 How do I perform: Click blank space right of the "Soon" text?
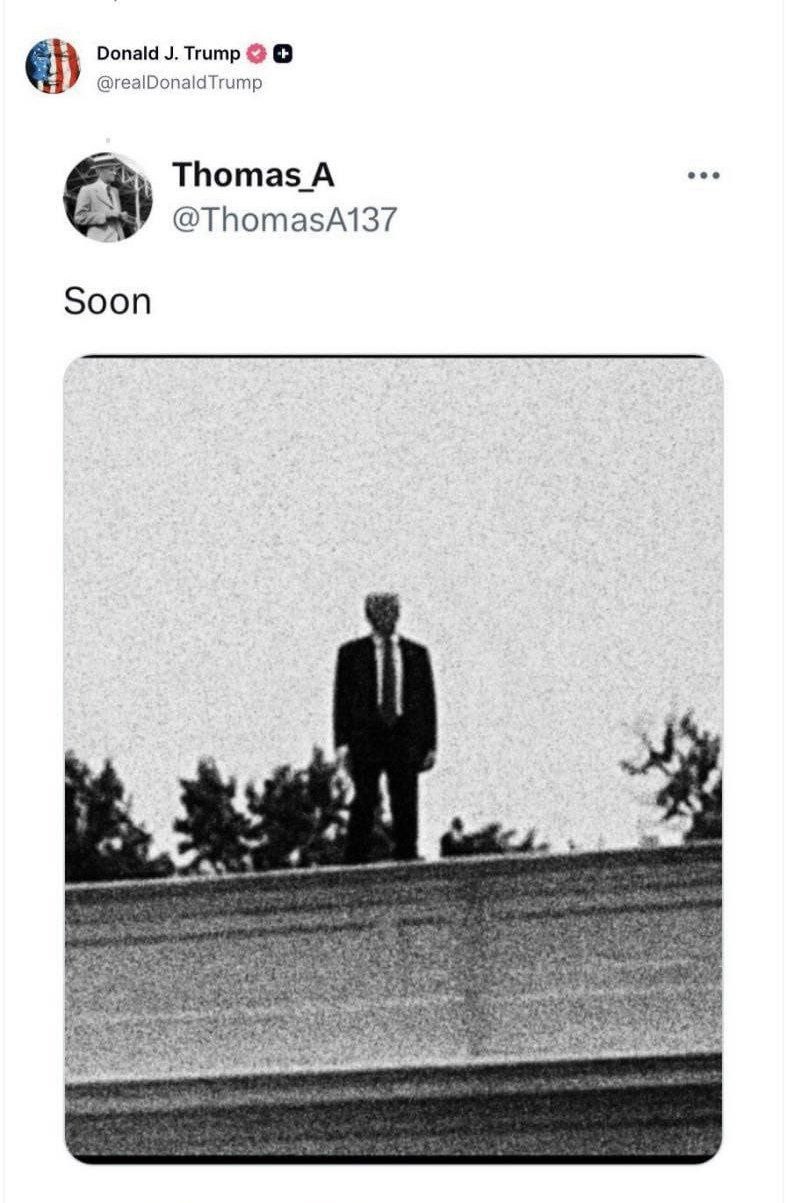click(450, 301)
